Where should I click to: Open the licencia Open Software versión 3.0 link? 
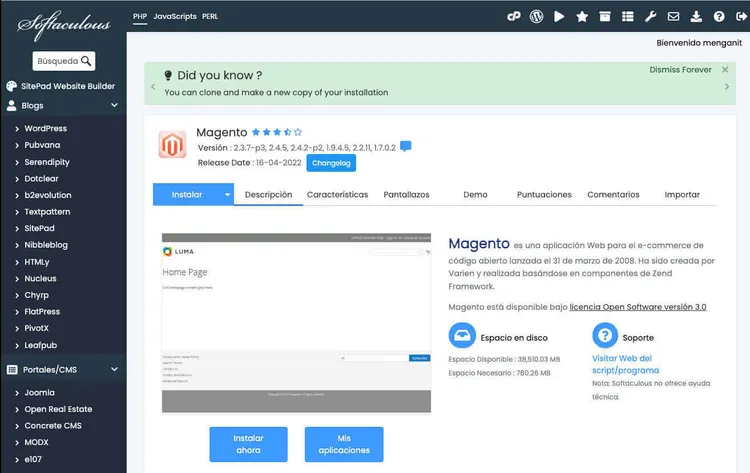638,307
